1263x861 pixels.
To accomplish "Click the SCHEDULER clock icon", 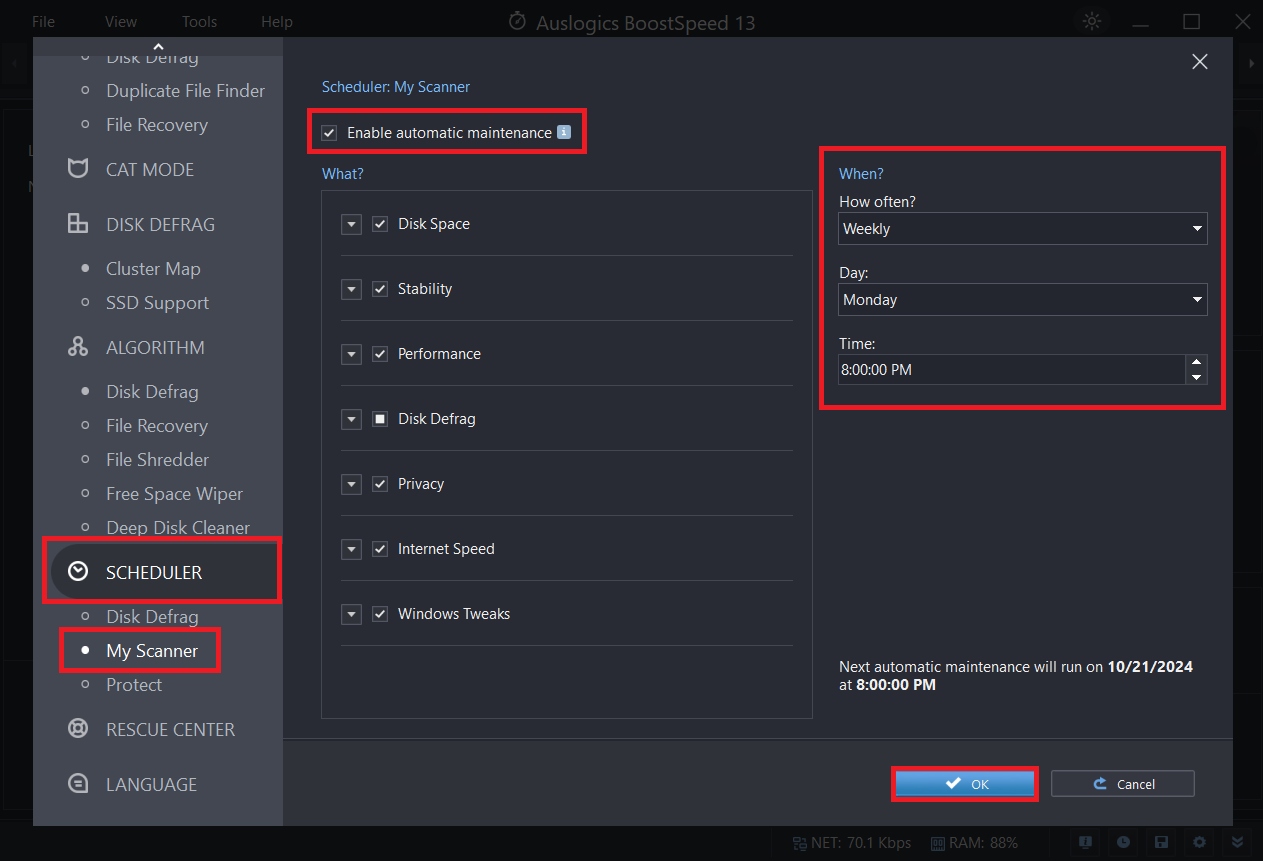I will (x=77, y=572).
